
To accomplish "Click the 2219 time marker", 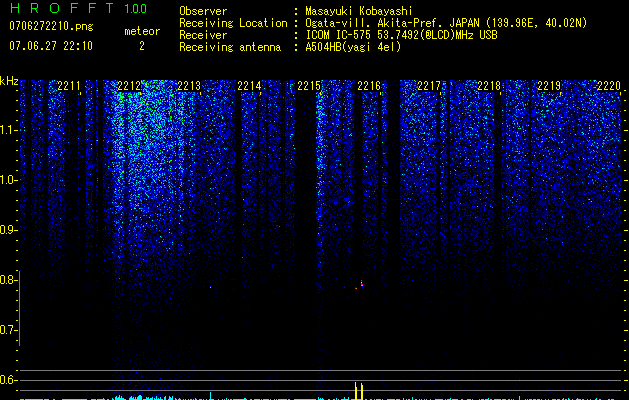I will pos(549,85).
